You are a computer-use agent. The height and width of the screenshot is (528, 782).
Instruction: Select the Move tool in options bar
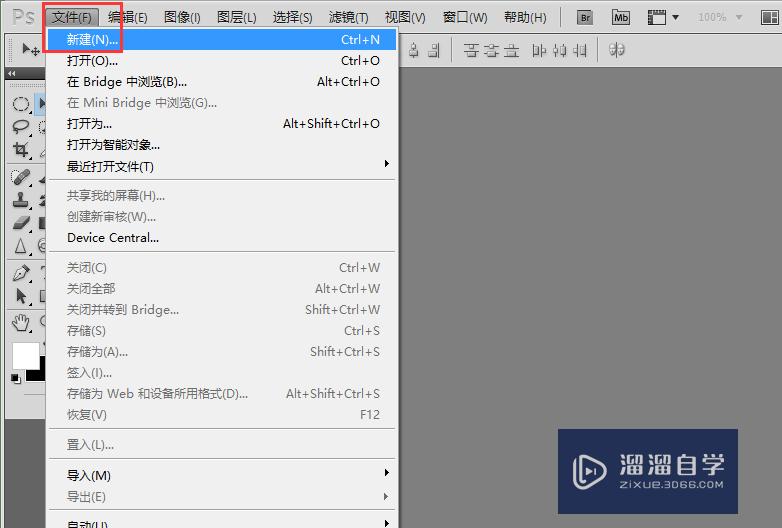pos(30,49)
